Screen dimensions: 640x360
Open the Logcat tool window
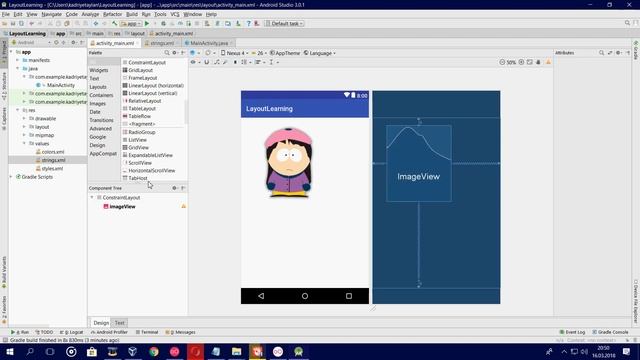(x=71, y=332)
